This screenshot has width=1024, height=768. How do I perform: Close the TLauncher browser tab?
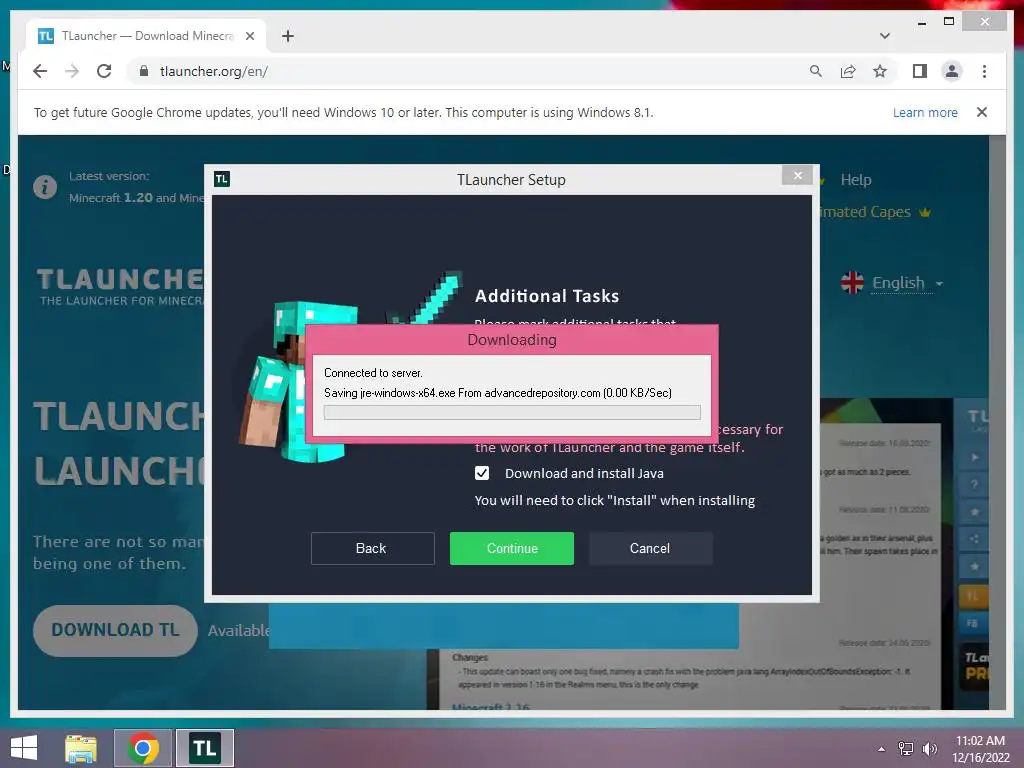click(x=249, y=36)
